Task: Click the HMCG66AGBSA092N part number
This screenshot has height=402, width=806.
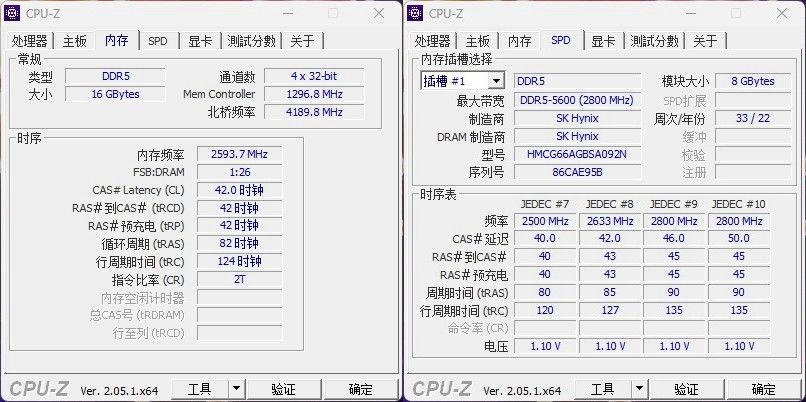Action: tap(577, 154)
